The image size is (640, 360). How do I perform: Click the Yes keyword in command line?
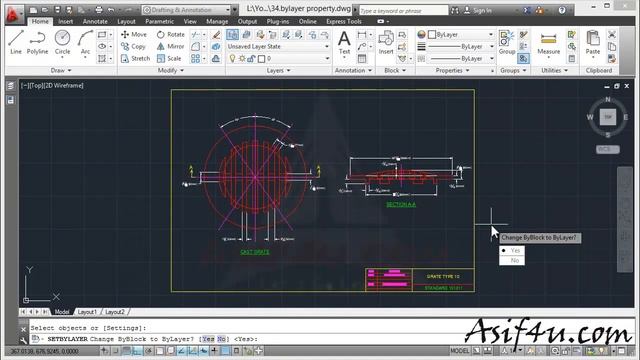point(208,339)
